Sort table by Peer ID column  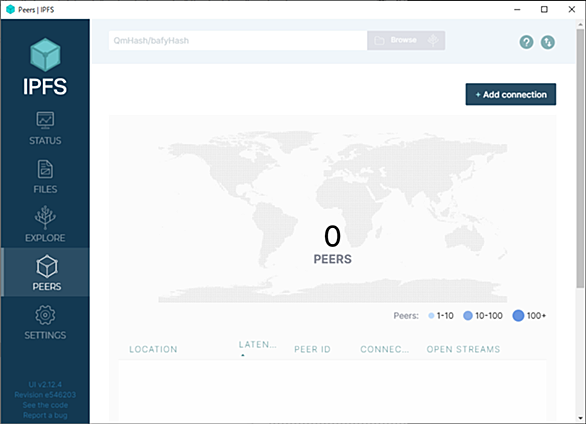312,349
